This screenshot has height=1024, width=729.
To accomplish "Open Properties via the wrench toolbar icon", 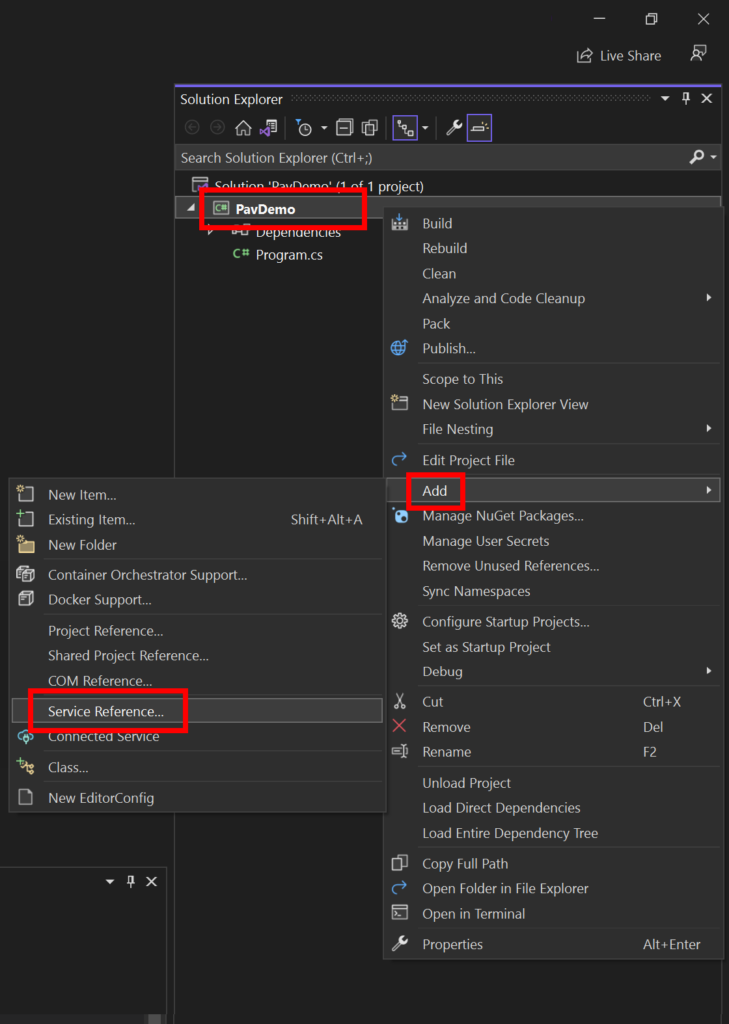I will click(454, 128).
